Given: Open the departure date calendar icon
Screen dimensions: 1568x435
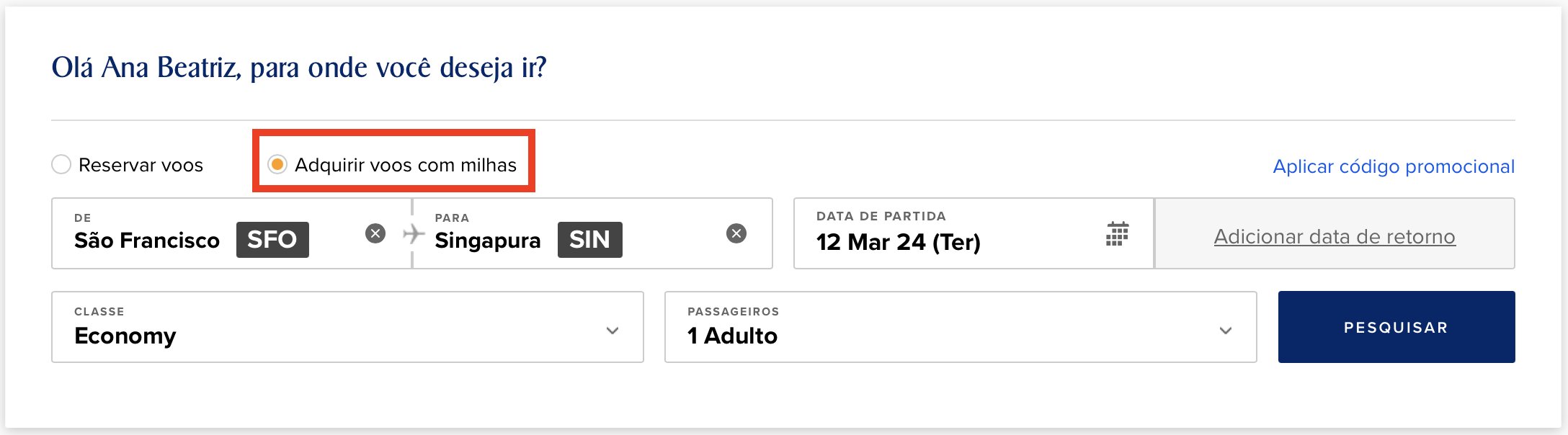Looking at the screenshot, I should click(1117, 233).
